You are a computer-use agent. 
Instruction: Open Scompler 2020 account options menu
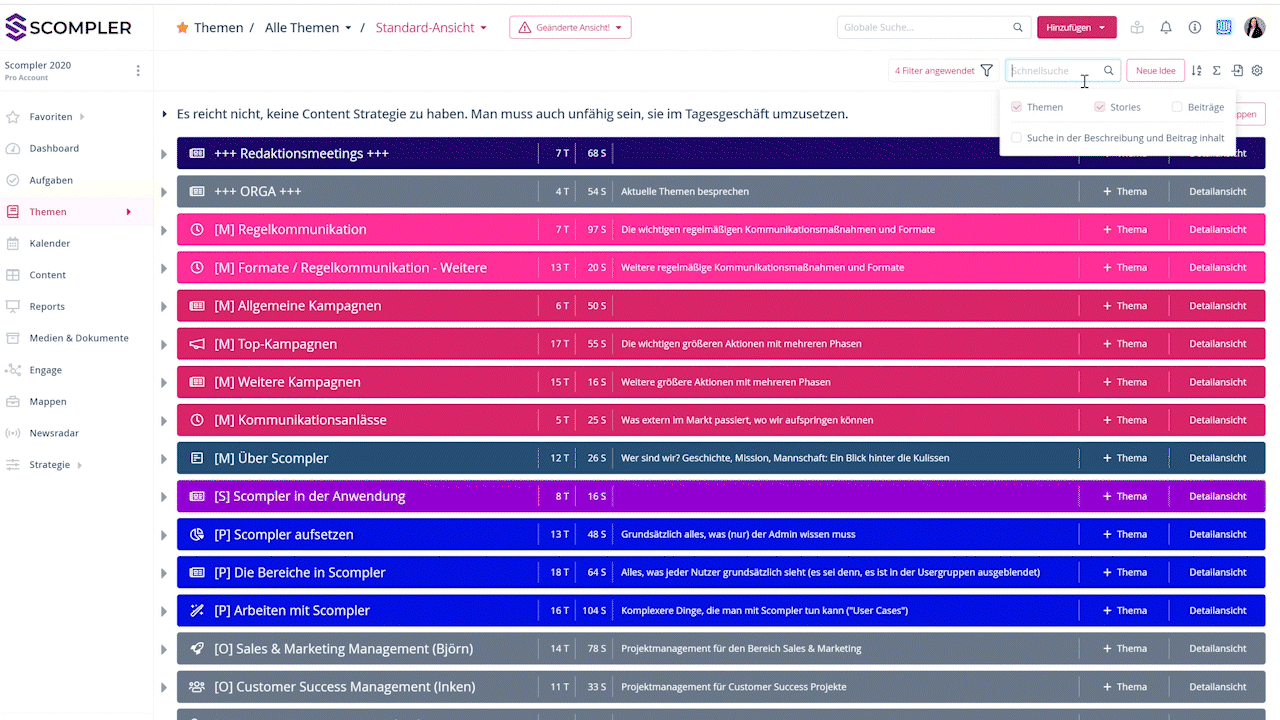click(138, 71)
